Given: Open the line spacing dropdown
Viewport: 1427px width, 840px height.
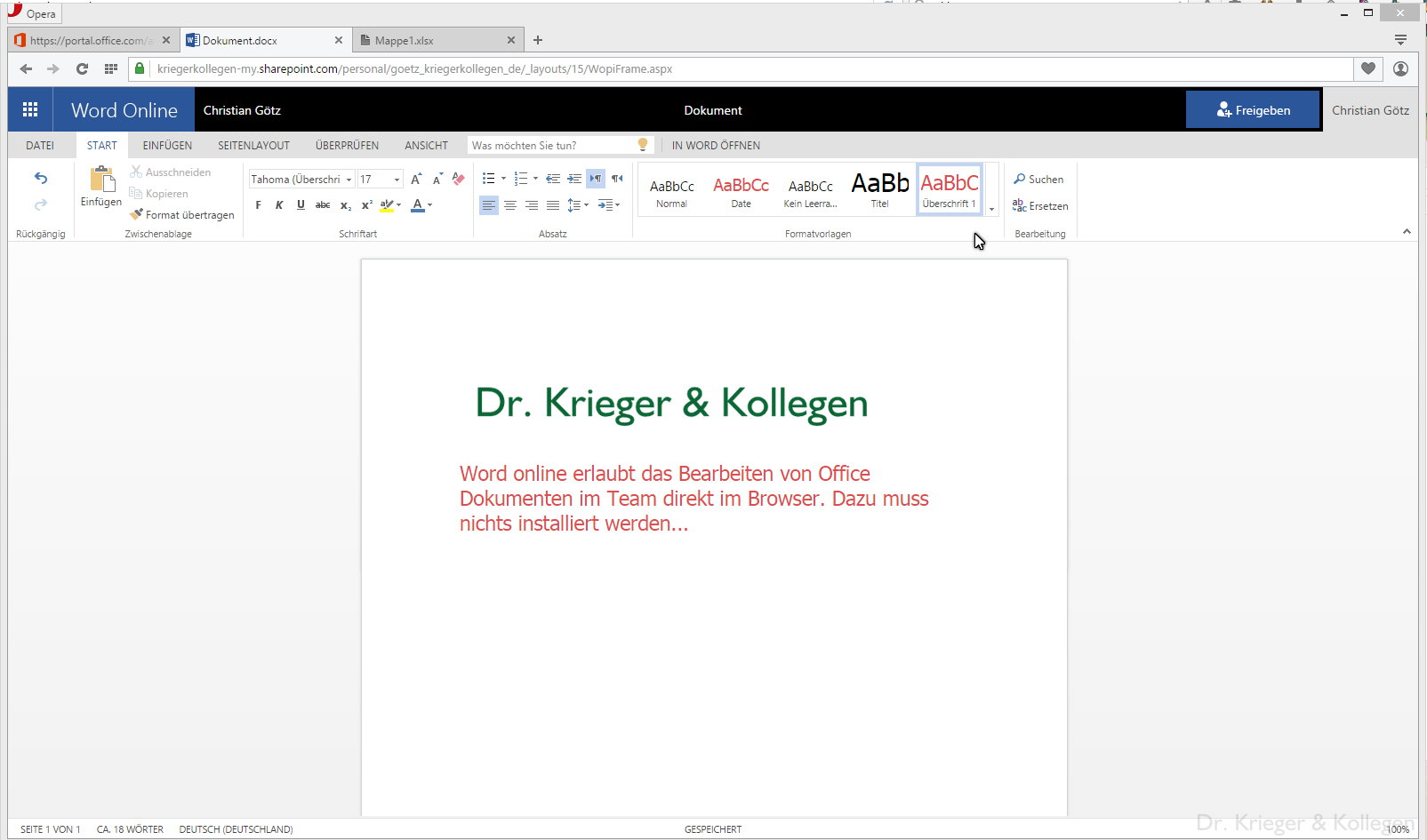Looking at the screenshot, I should (x=579, y=205).
